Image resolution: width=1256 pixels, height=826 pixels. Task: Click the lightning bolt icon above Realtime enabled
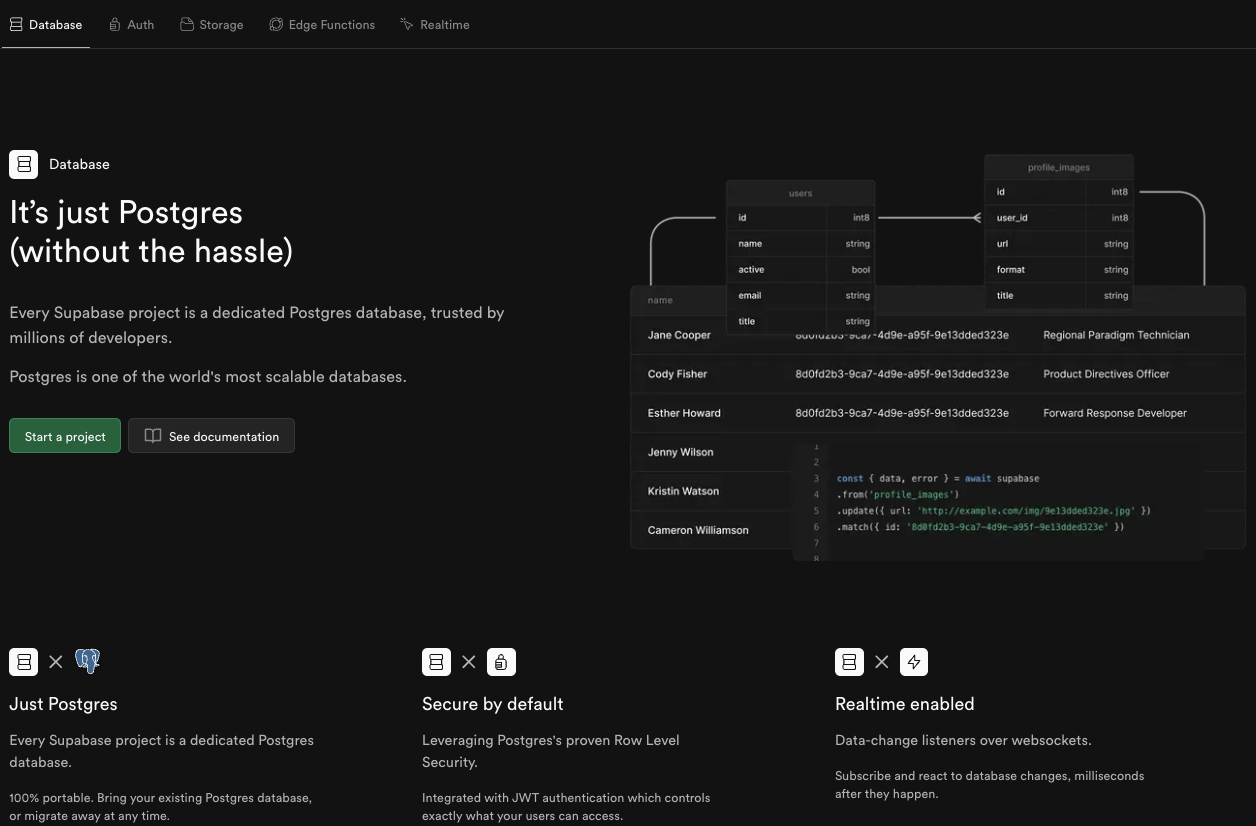point(914,661)
